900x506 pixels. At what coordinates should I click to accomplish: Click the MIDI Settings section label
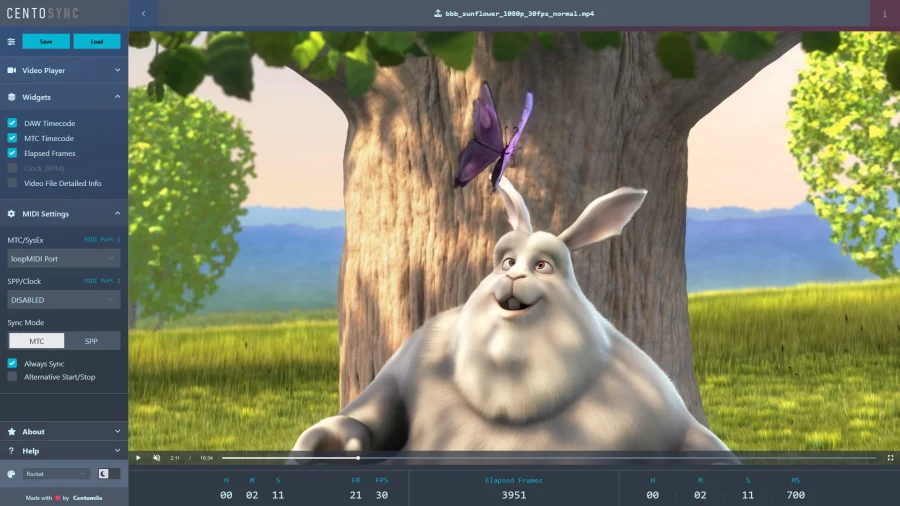point(46,213)
